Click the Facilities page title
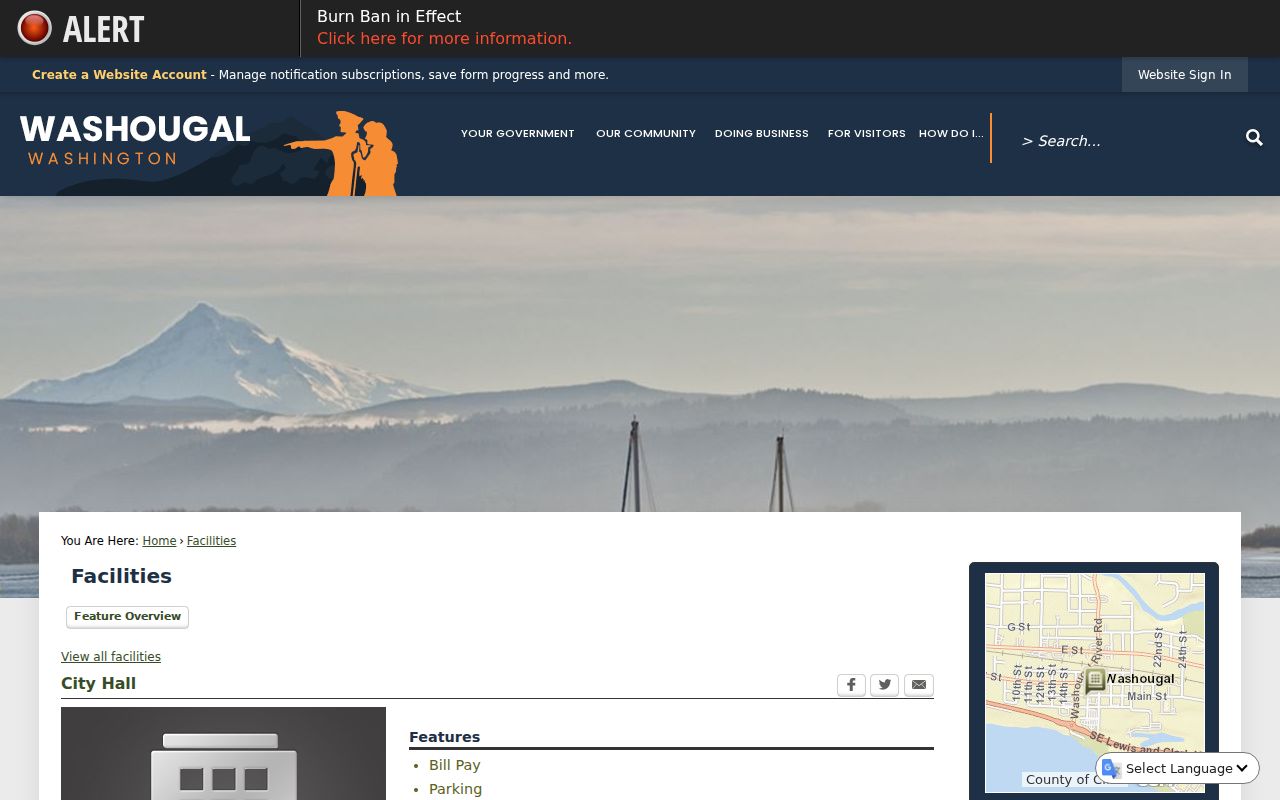The image size is (1280, 800). tap(121, 576)
